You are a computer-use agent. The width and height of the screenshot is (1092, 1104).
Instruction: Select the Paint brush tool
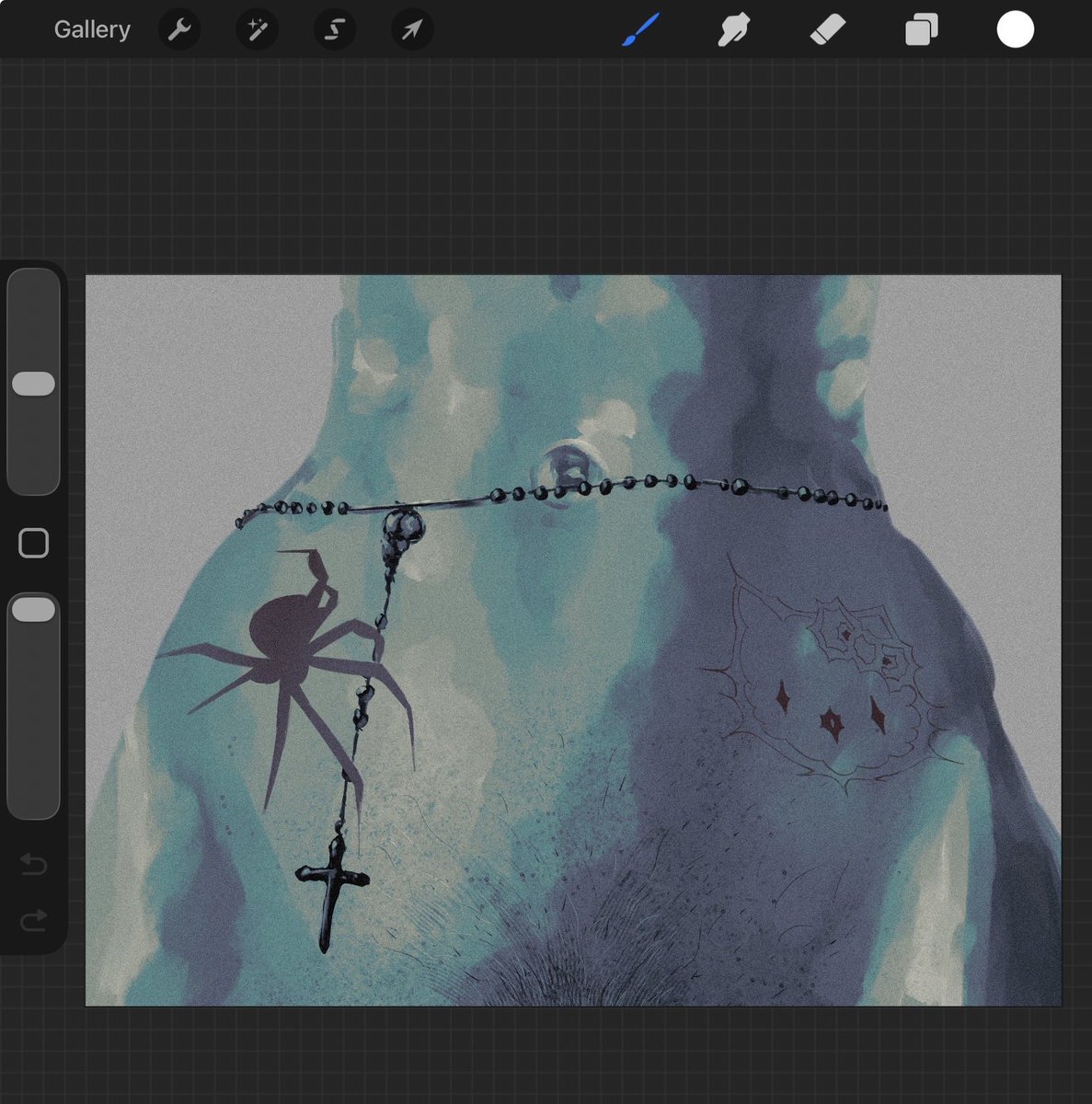pyautogui.click(x=640, y=29)
